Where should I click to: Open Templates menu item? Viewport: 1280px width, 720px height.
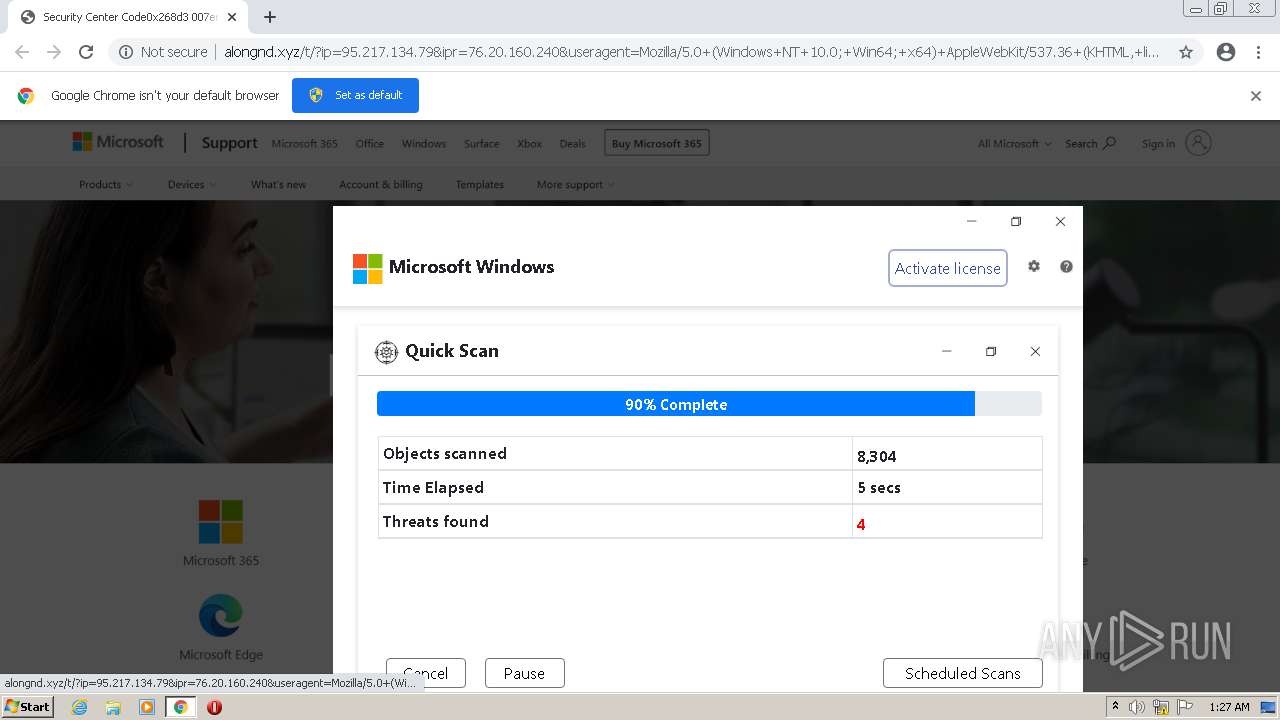point(479,185)
